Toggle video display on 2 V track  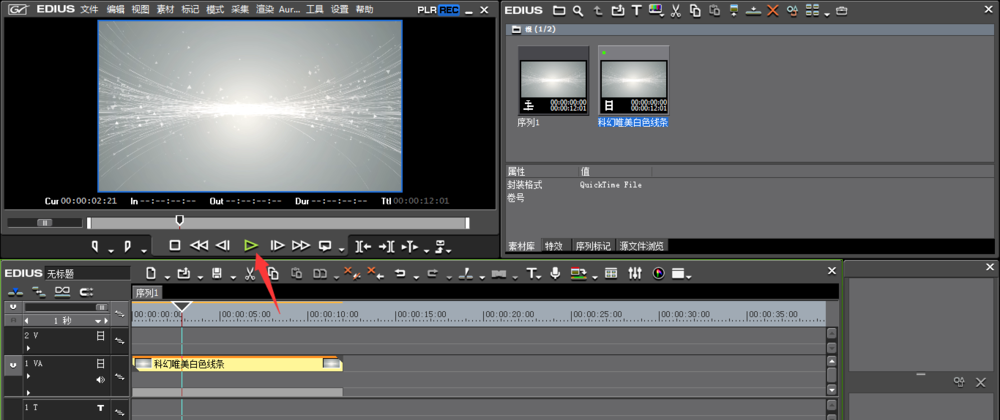point(100,337)
